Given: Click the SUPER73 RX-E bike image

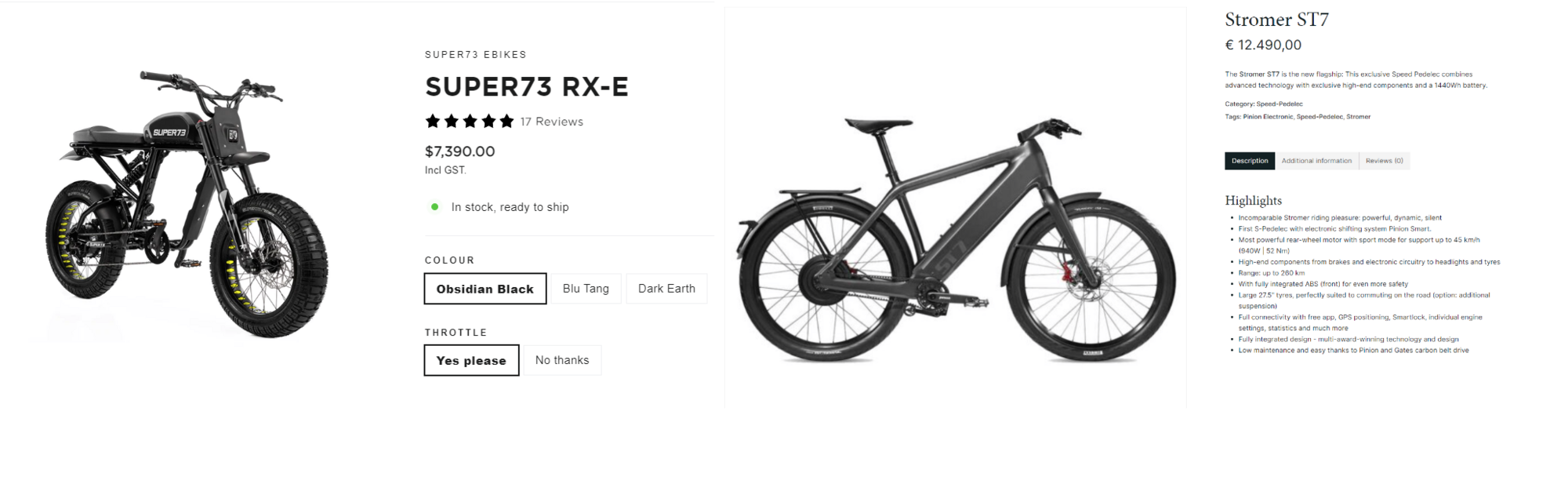Looking at the screenshot, I should point(187,204).
